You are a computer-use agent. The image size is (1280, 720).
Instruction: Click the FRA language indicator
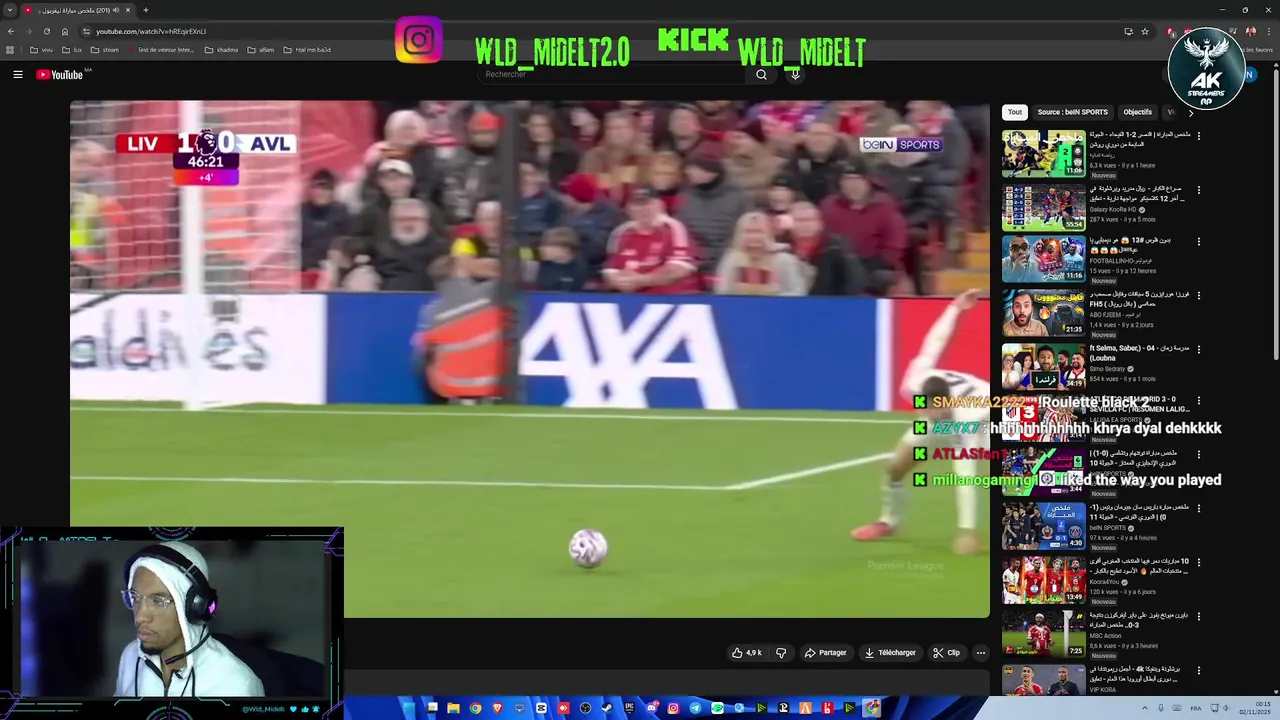1196,708
